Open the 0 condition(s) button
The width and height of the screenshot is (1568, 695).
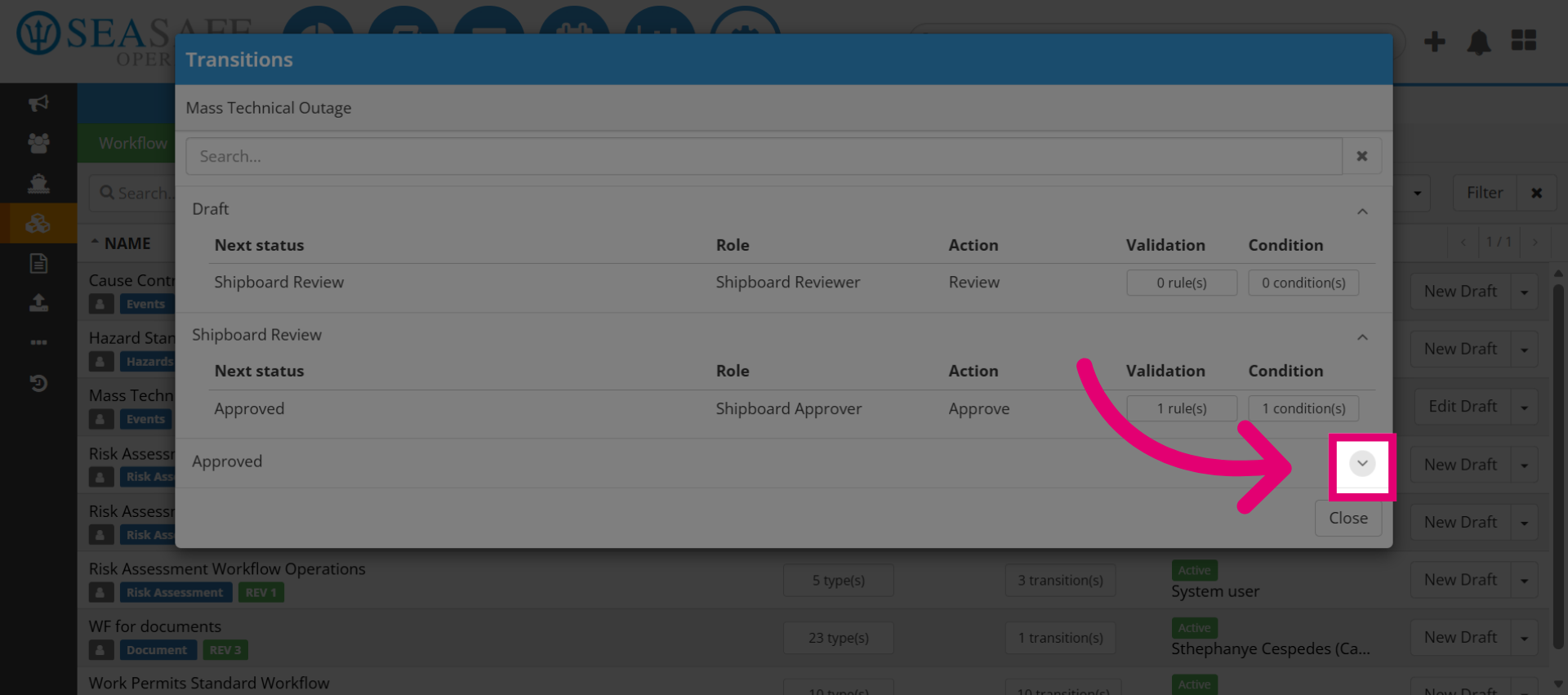click(x=1303, y=283)
